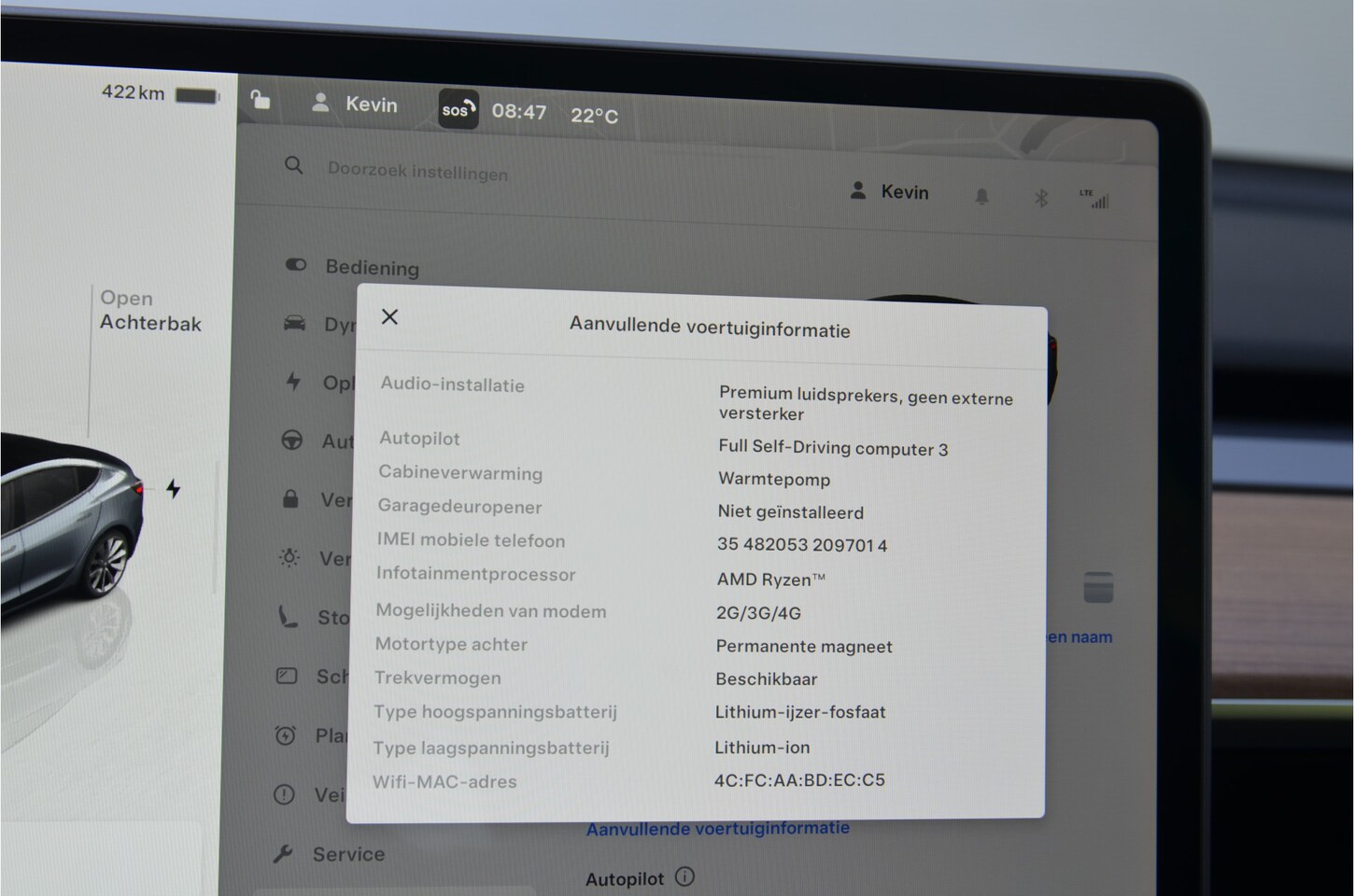1354x896 pixels.
Task: Open Bluetooth settings icon
Action: [1041, 198]
